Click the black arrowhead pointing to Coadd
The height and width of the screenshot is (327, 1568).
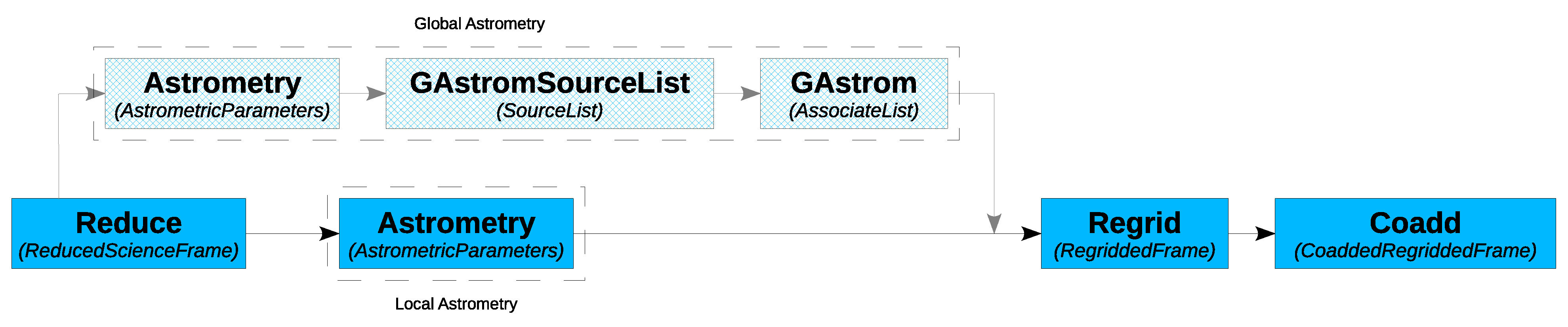coord(1265,233)
